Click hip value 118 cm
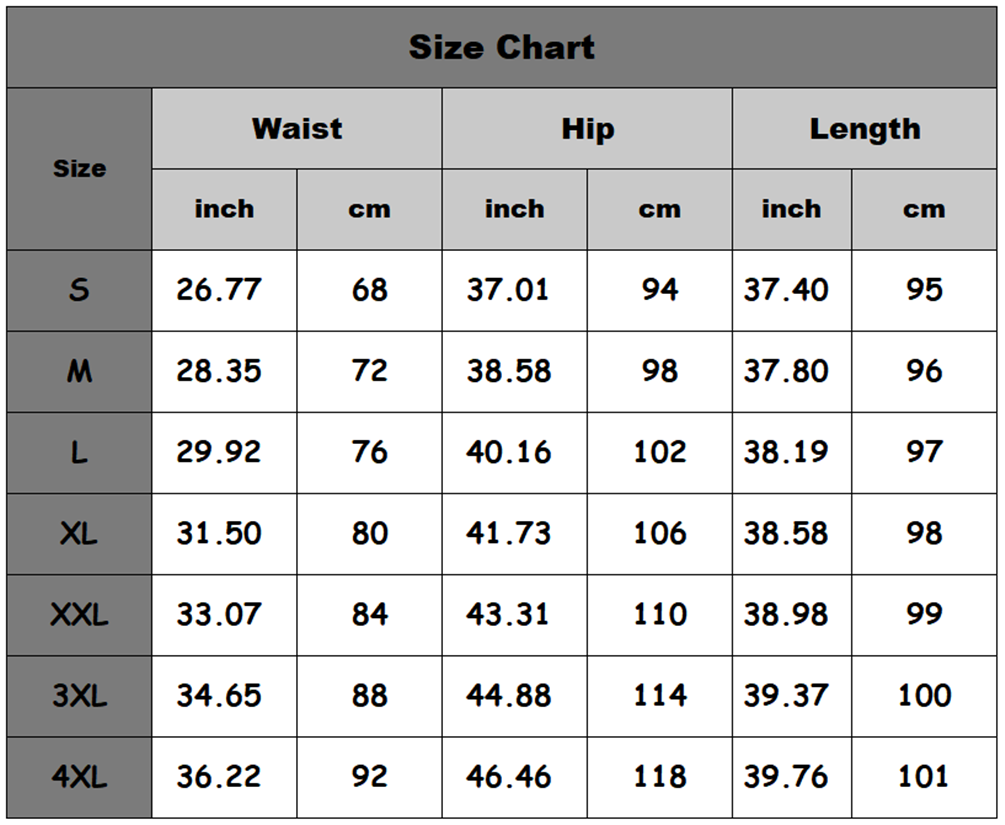1005x825 pixels. [659, 776]
